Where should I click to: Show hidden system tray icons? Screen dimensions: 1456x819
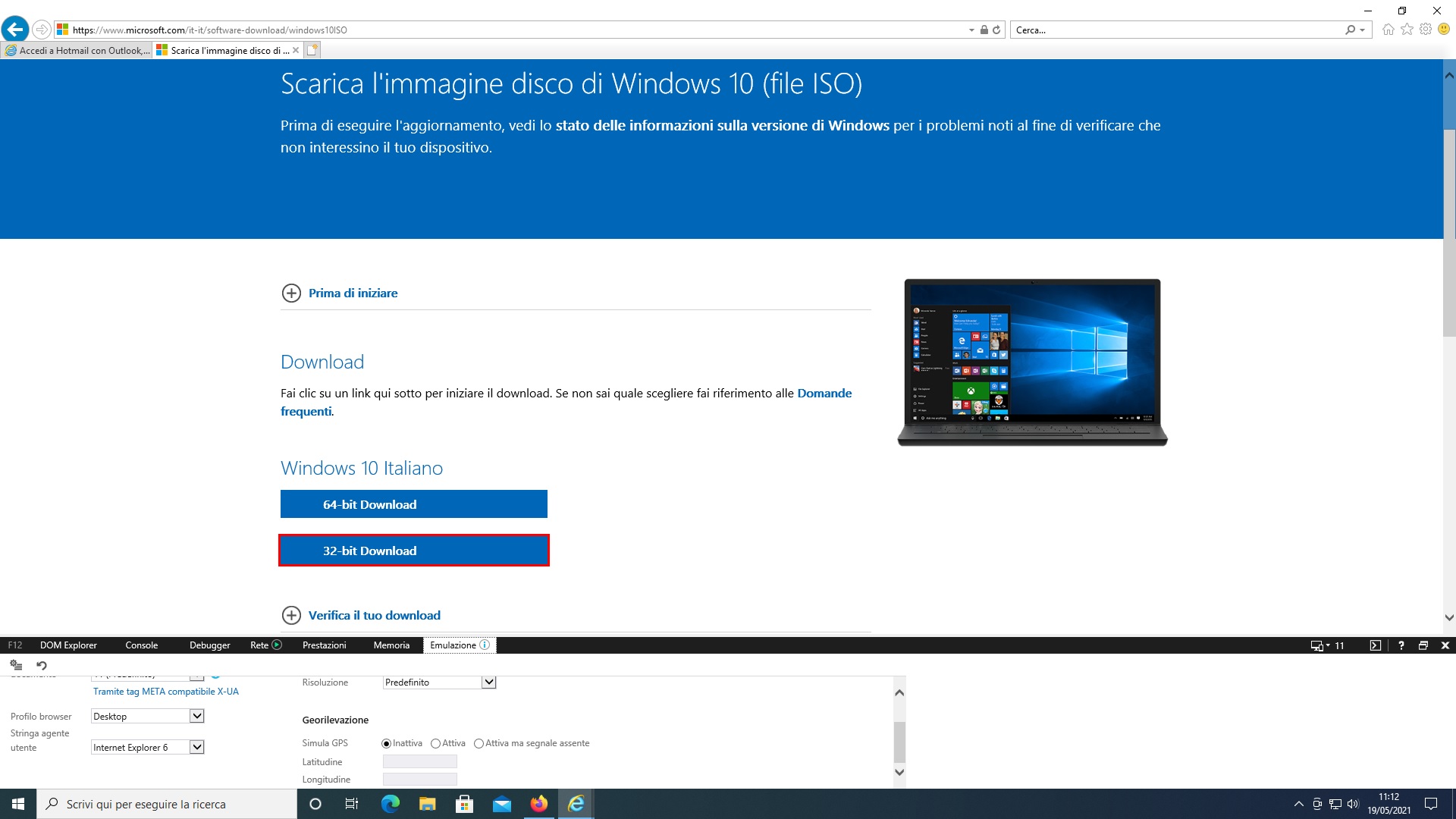coord(1298,804)
